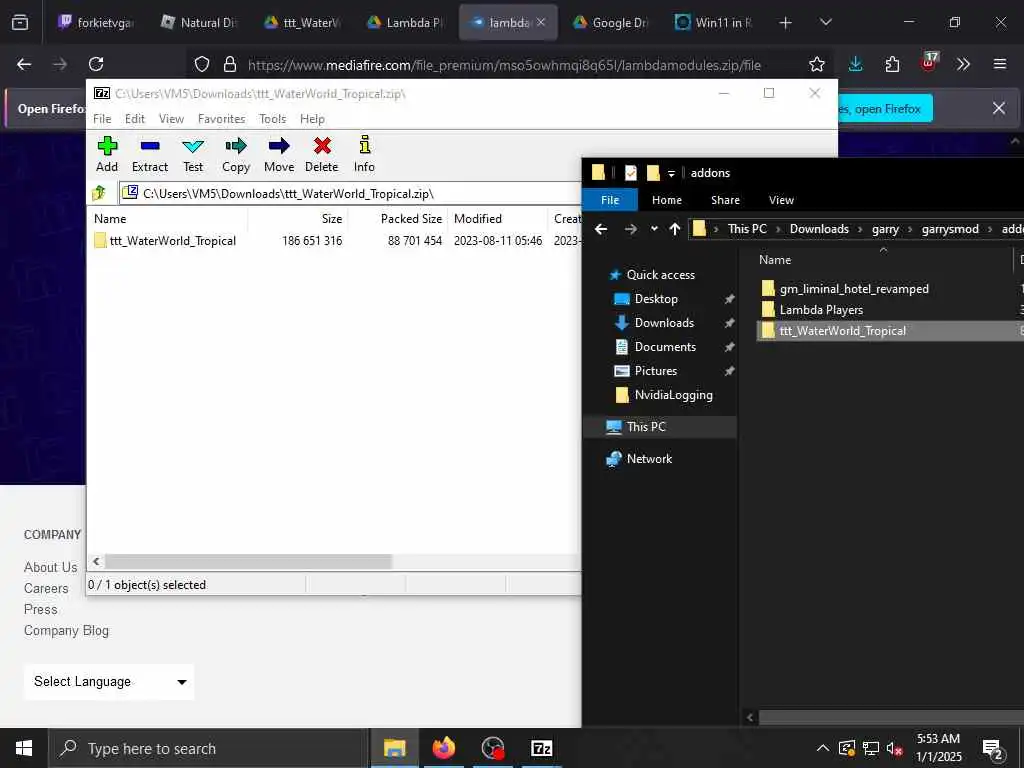Go up one level in File Explorer
The image size is (1024, 768).
(x=675, y=229)
